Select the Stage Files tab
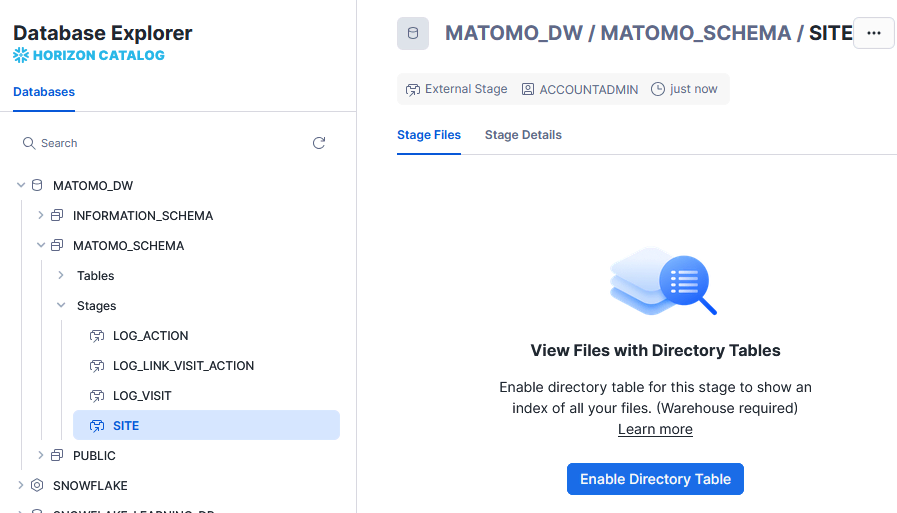 coord(429,135)
